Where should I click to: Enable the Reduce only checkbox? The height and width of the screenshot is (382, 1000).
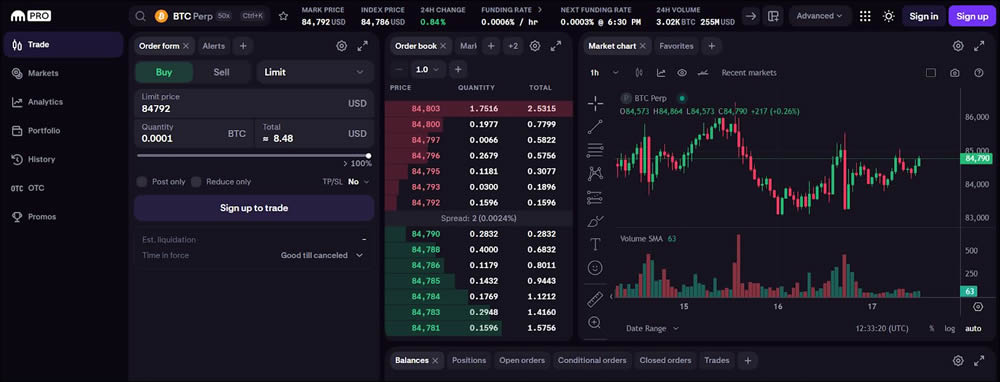[196, 182]
